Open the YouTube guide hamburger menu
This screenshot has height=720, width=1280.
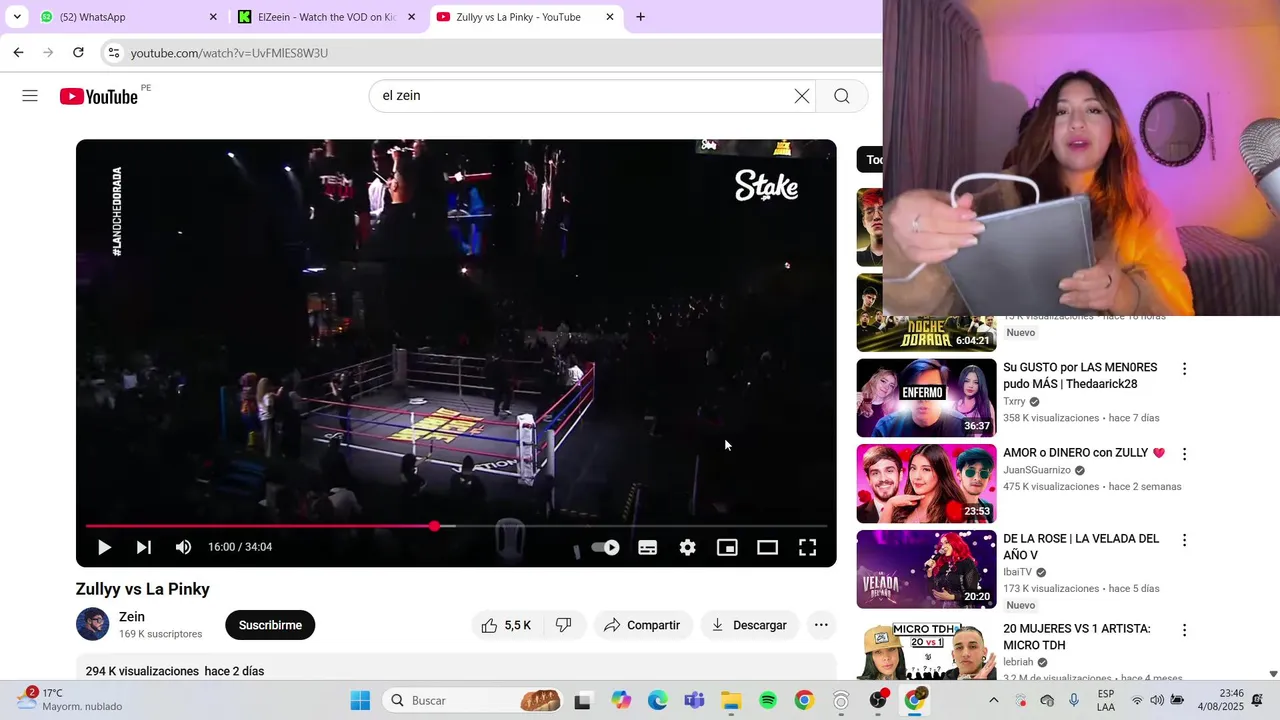click(x=30, y=96)
